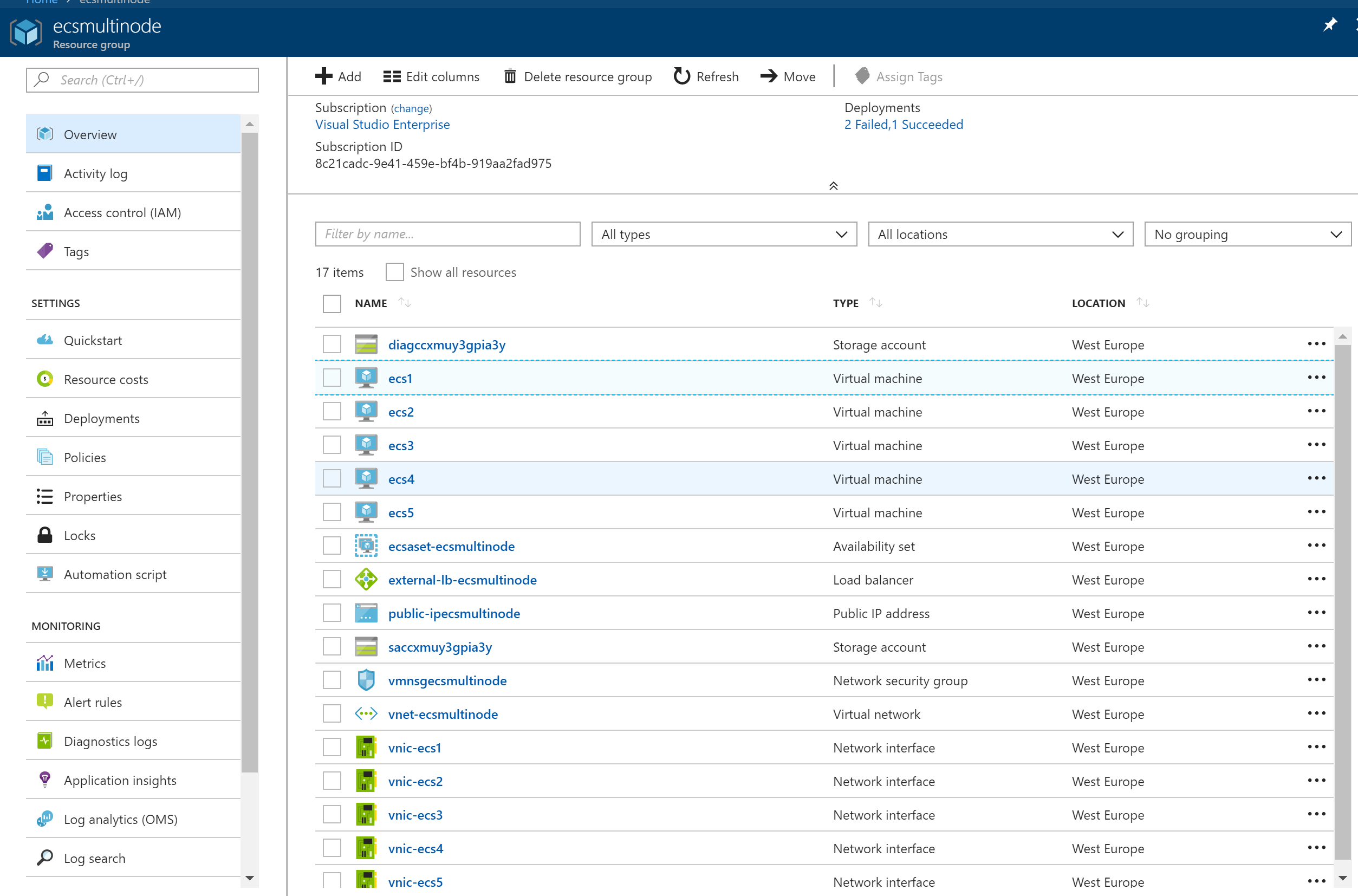
Task: Open the Quickstart settings item
Action: [x=133, y=340]
